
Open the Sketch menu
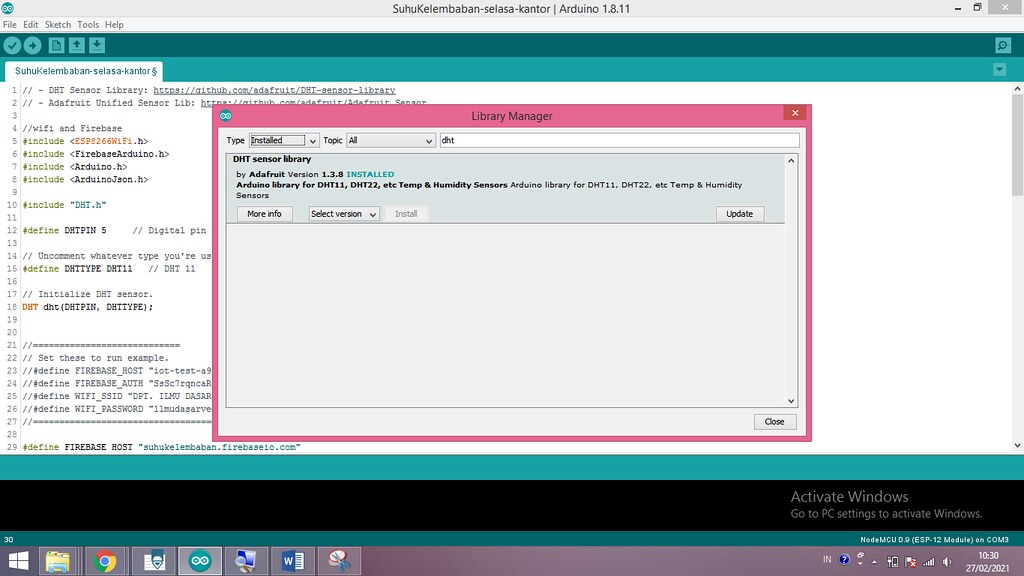coord(57,25)
